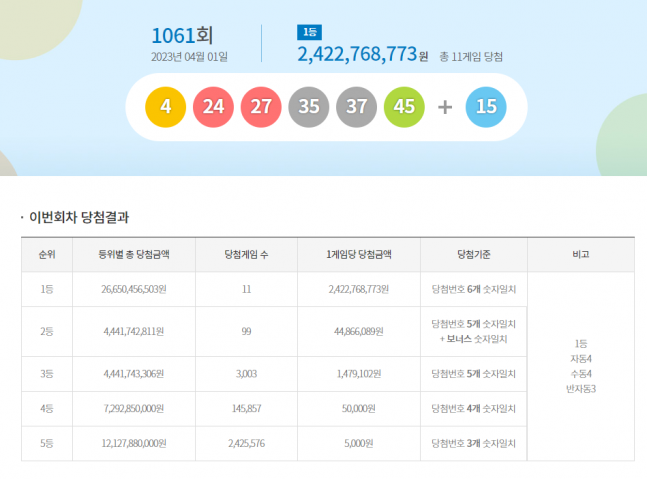Click the 26,650,456,503원 total prize cell
This screenshot has width=647, height=479.
coord(133,289)
